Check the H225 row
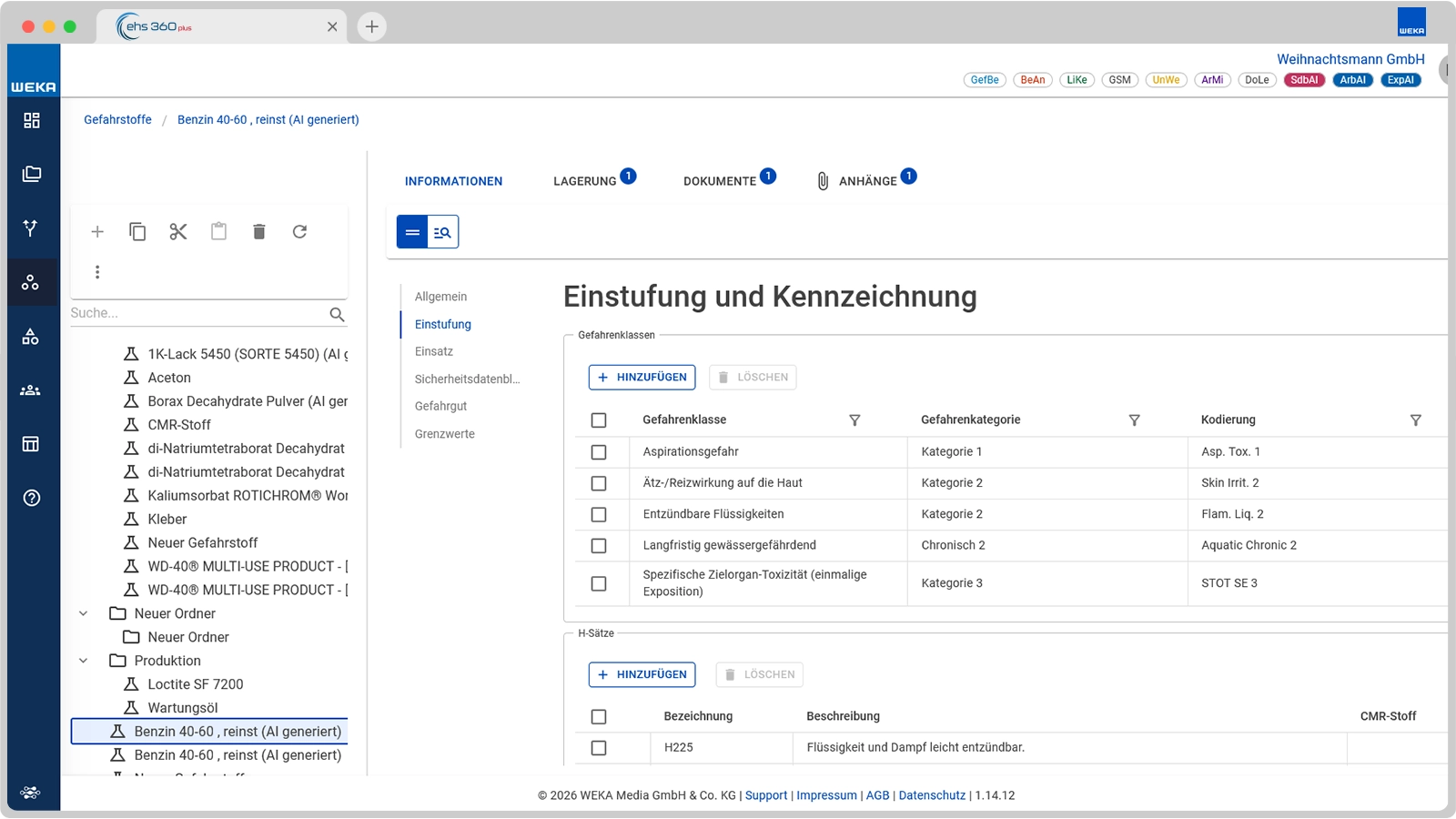 (x=599, y=748)
